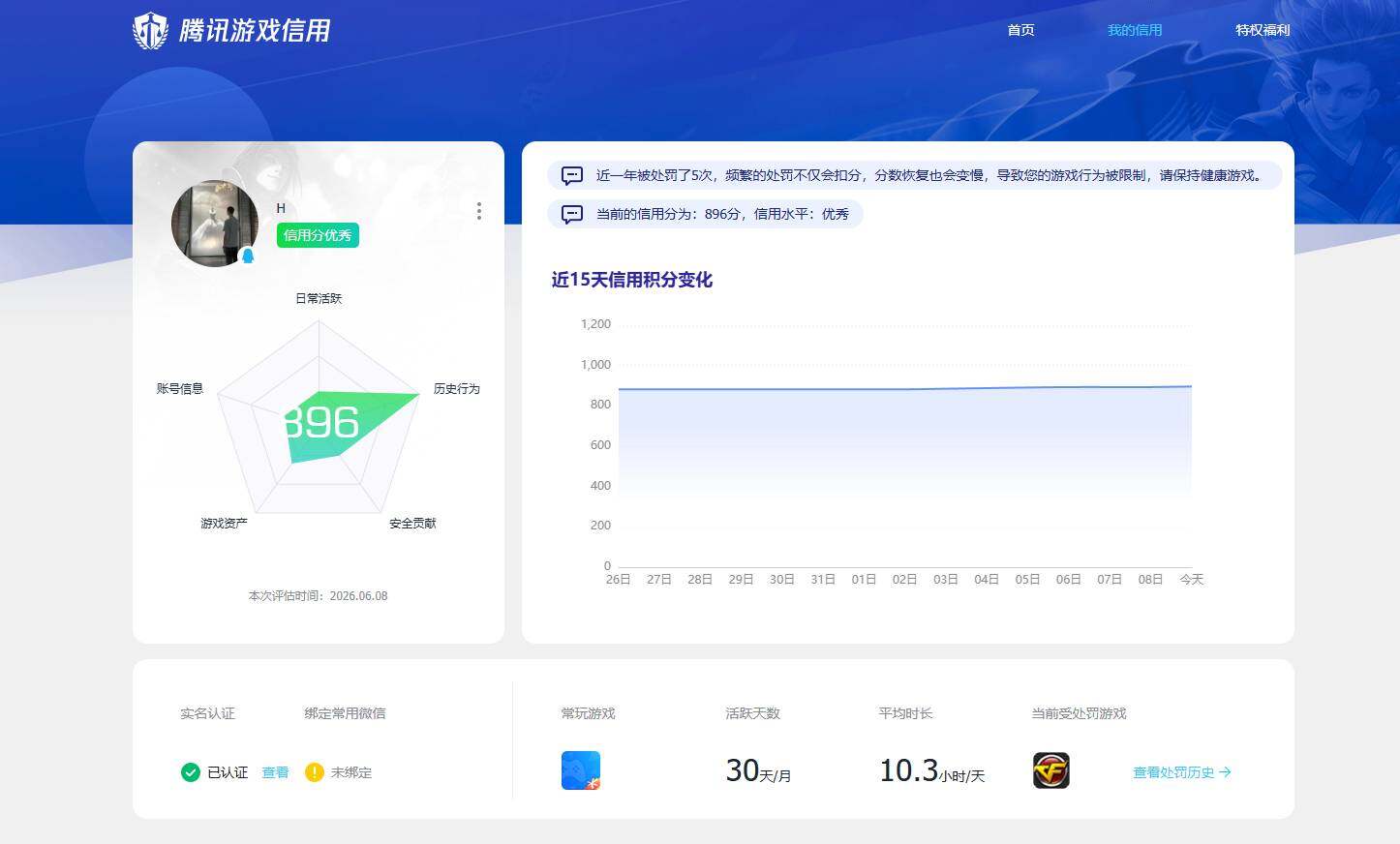Click the green verified checkmark icon
This screenshot has width=1400, height=844.
pyautogui.click(x=191, y=772)
